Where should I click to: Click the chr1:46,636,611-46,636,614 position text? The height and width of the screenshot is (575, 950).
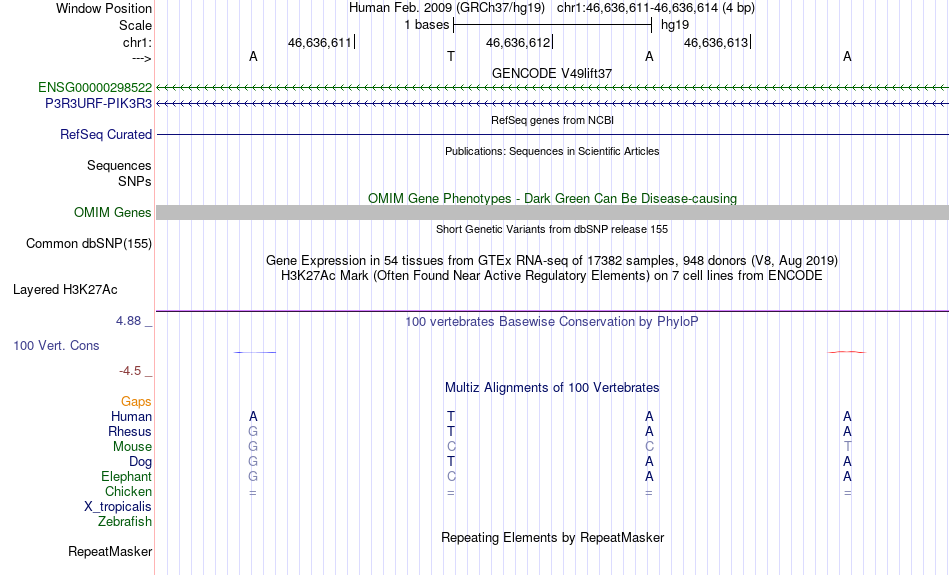tap(656, 8)
